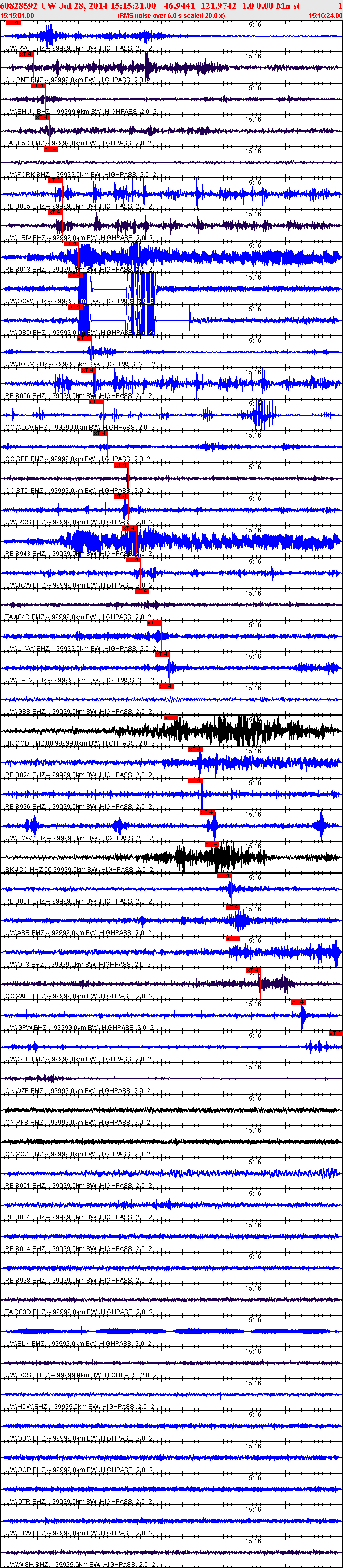
Task: Click the start time 15:15:01.00
Action: (x=17, y=15)
